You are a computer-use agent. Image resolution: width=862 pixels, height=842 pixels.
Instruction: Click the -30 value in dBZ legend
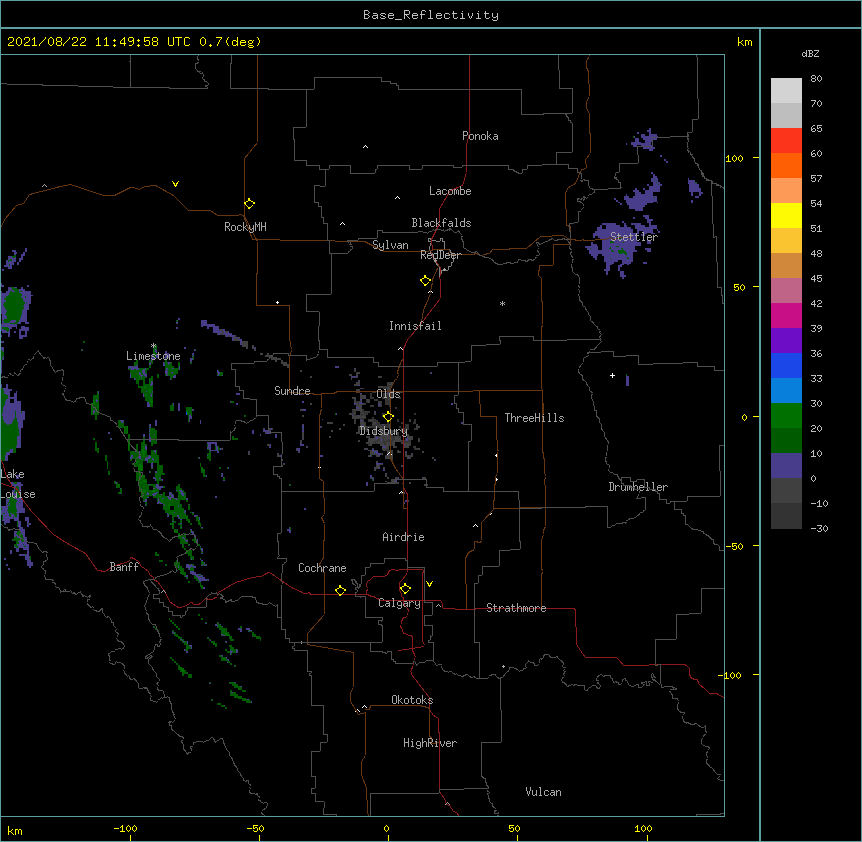819,528
